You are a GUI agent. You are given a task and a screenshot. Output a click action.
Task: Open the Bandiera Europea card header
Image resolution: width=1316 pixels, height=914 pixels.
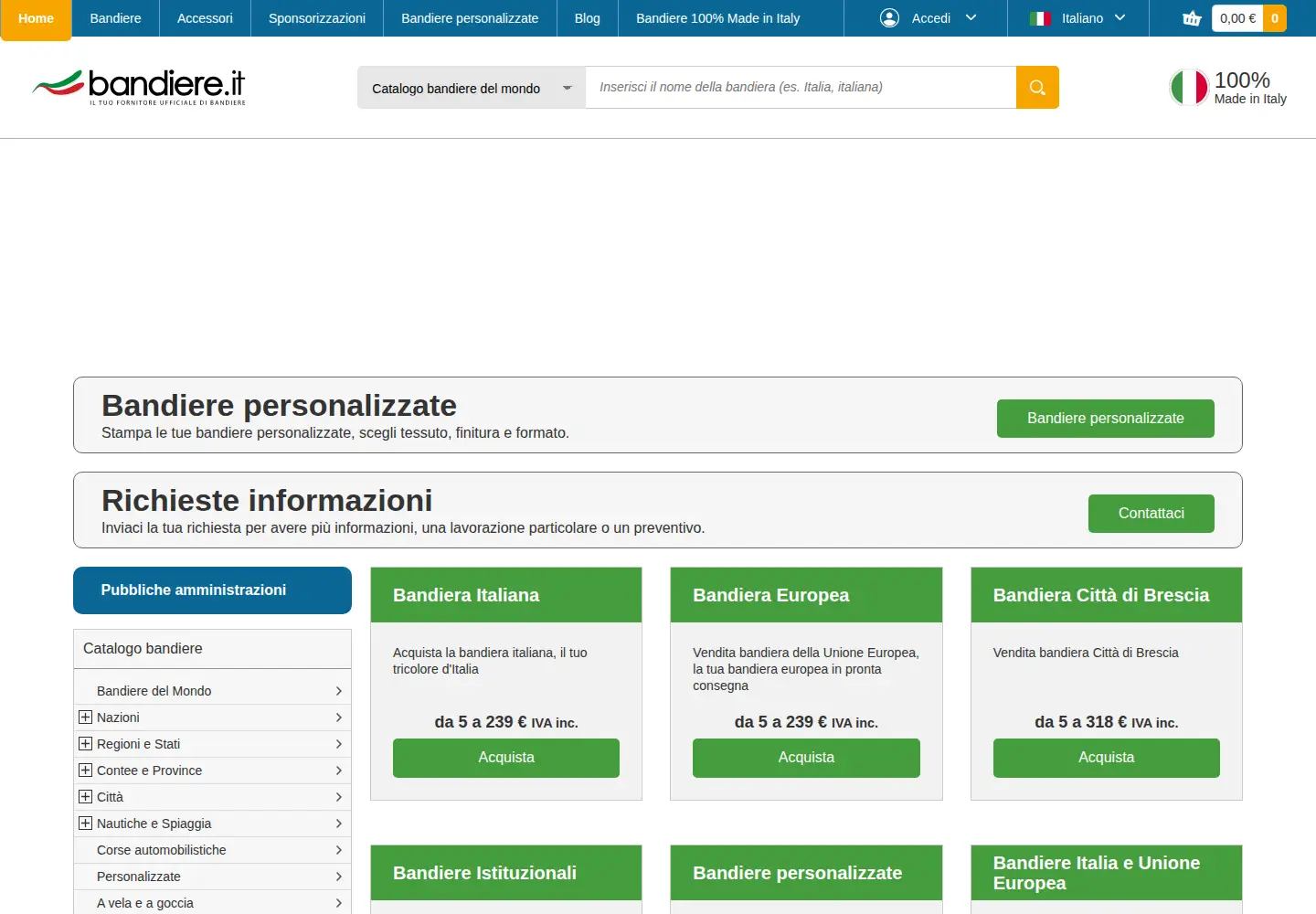pos(806,595)
